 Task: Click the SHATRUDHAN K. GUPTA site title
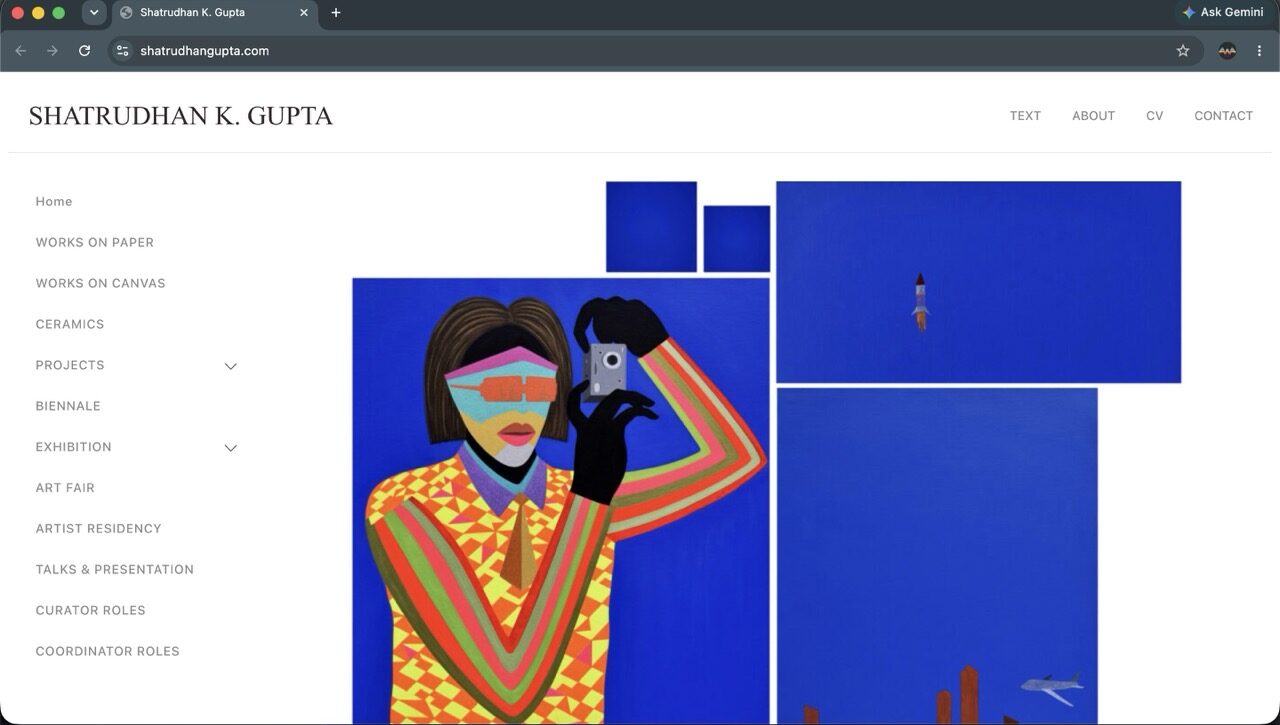coord(181,116)
